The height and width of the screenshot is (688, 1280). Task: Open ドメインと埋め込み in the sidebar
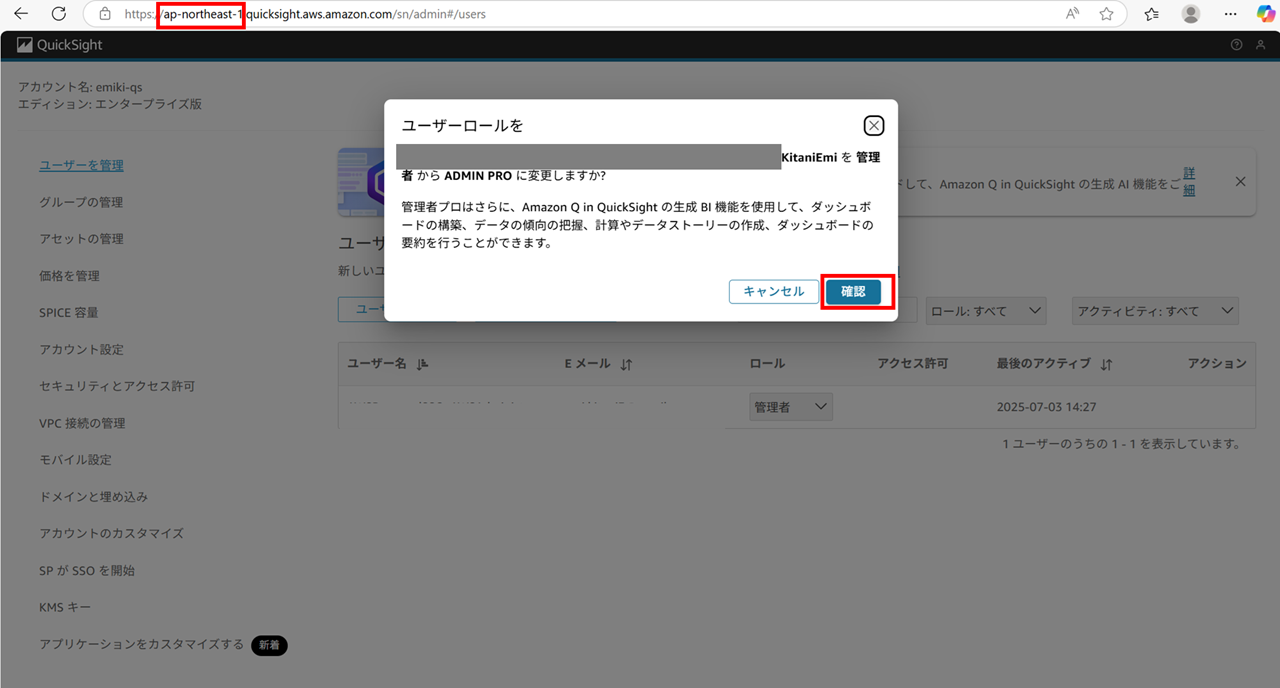pyautogui.click(x=93, y=497)
